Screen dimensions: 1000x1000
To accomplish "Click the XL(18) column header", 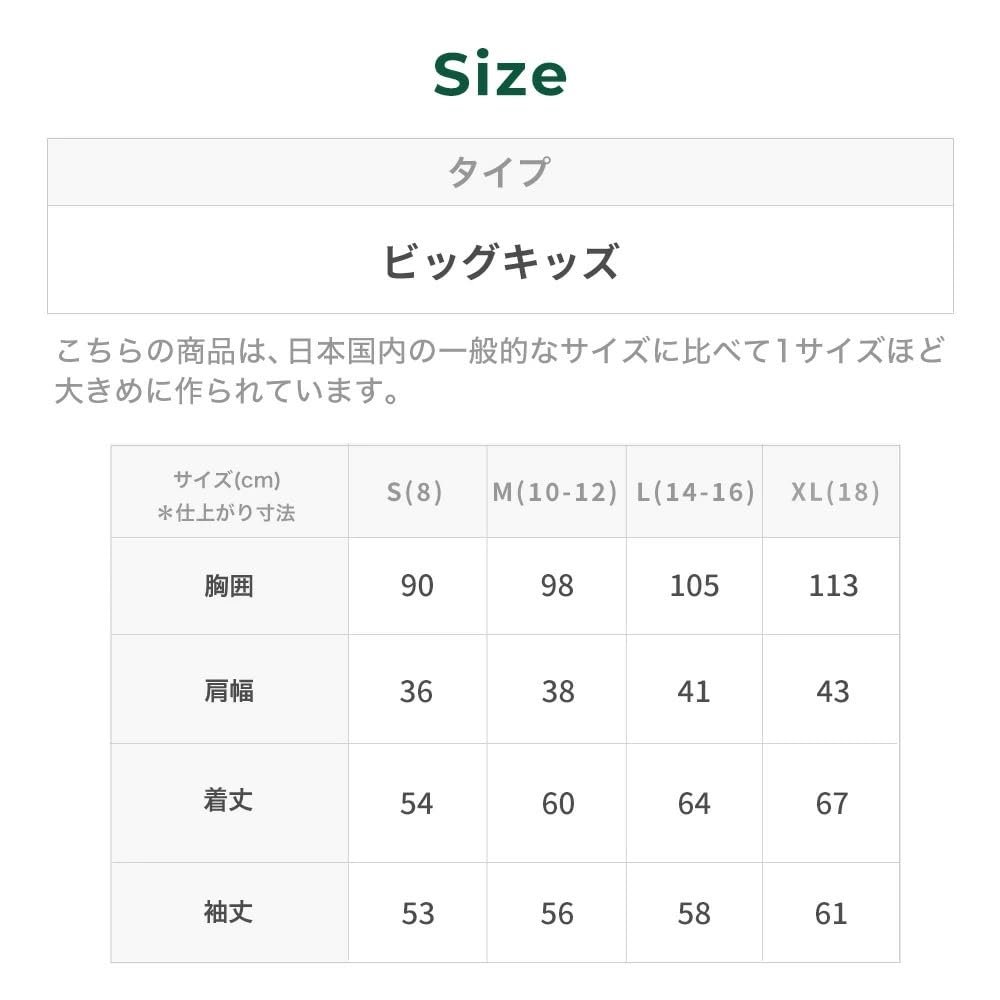I will coord(834,492).
